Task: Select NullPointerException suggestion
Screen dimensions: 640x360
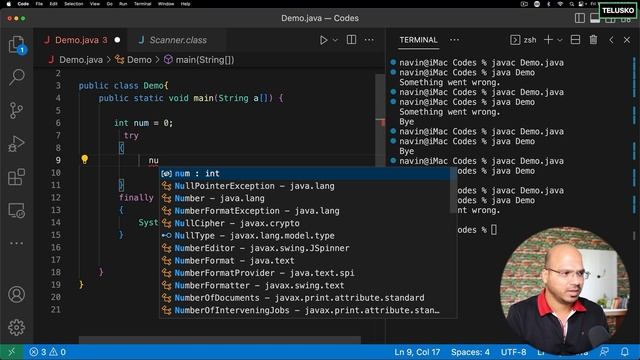Action: (308, 186)
